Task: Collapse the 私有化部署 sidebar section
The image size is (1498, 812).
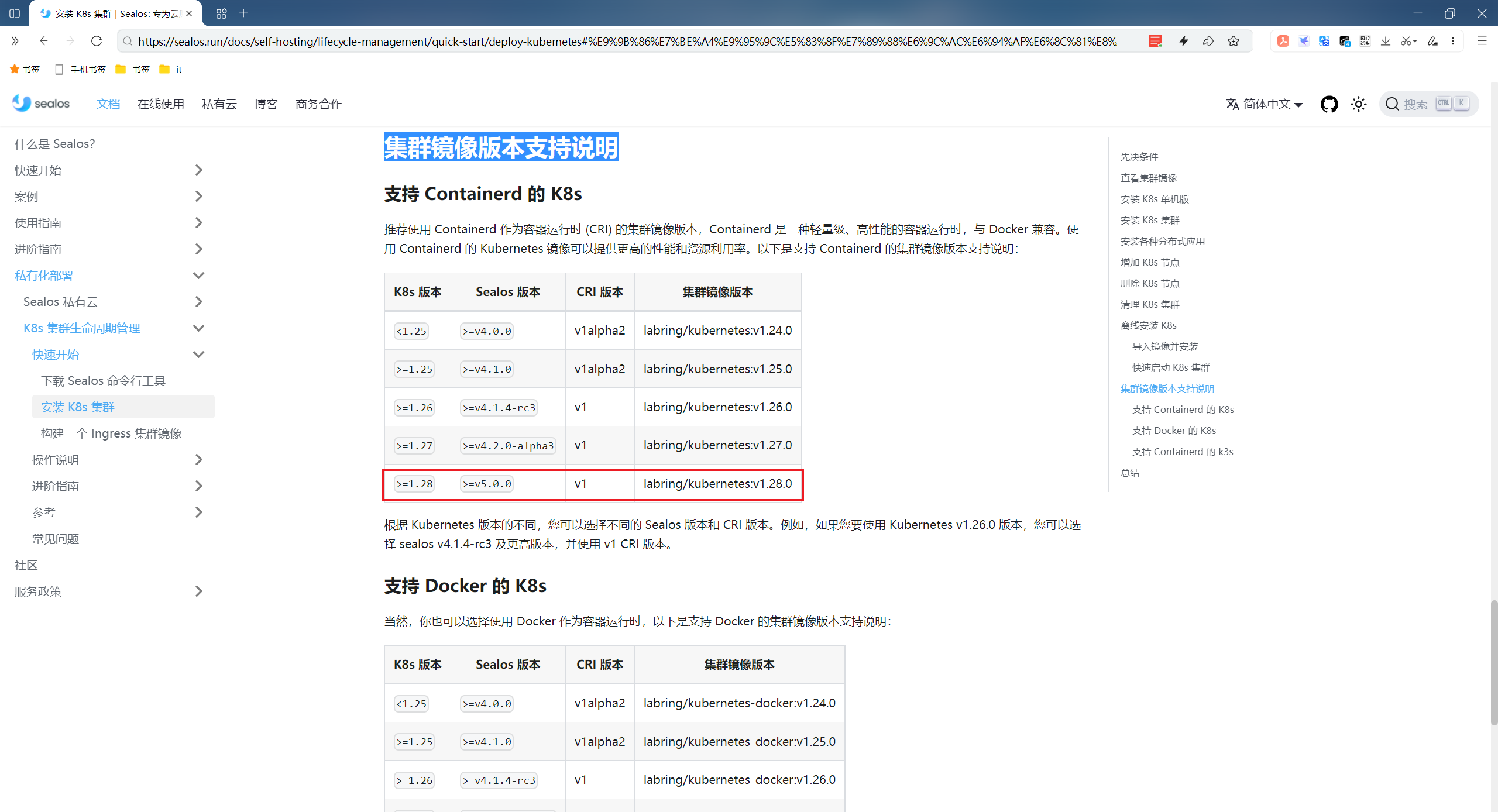Action: coord(198,276)
